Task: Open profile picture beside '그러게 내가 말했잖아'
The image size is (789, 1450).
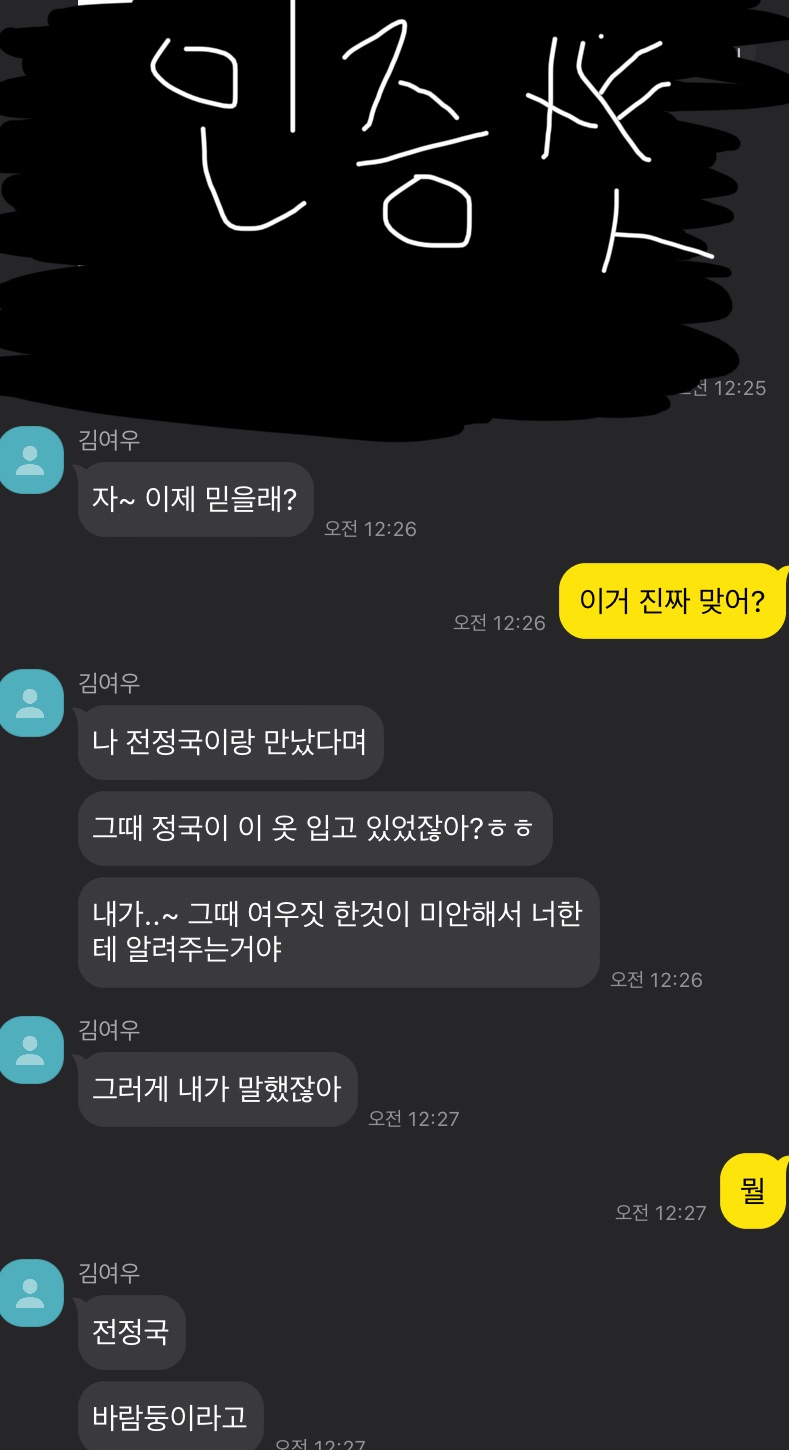Action: pyautogui.click(x=31, y=1050)
